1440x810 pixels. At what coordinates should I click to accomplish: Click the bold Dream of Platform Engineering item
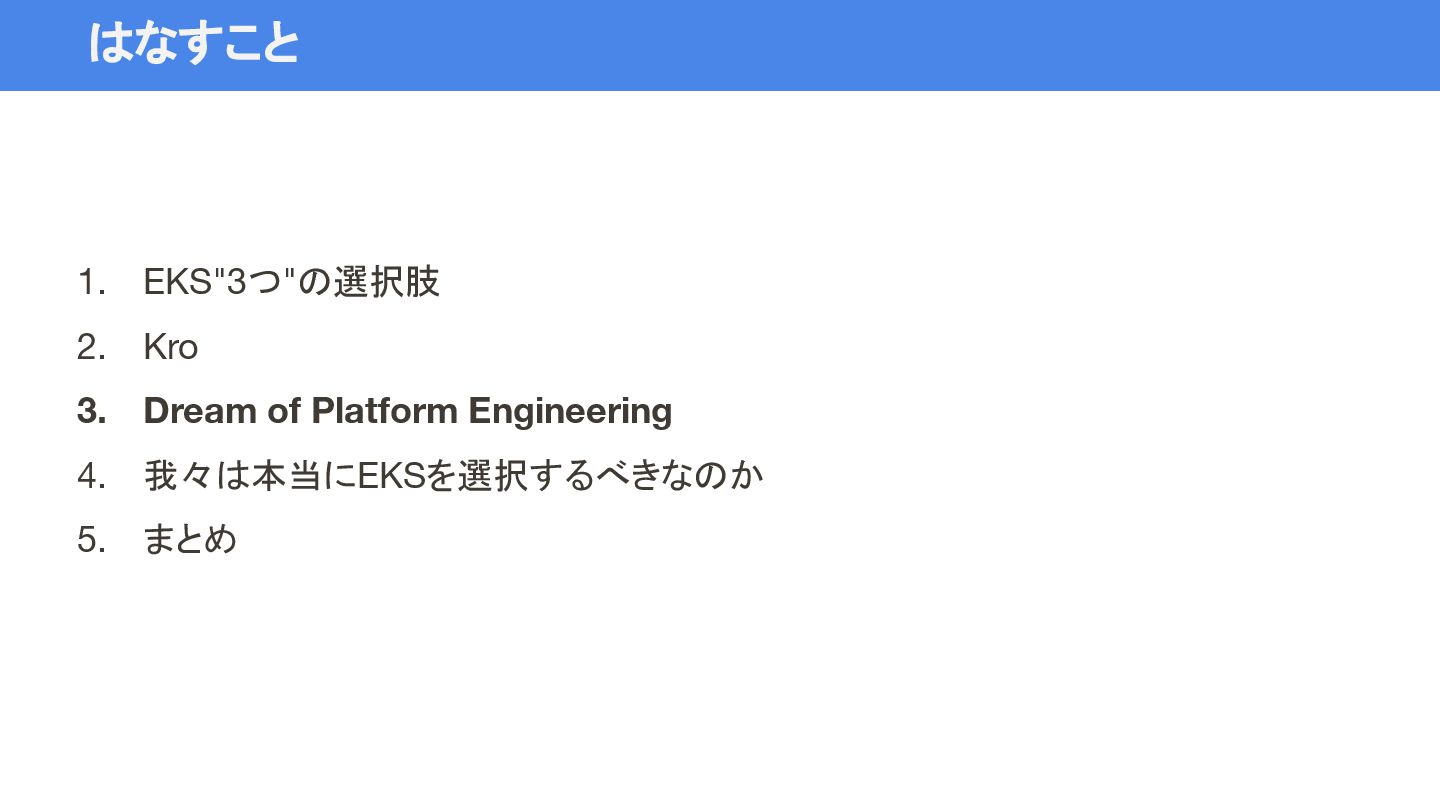(408, 411)
